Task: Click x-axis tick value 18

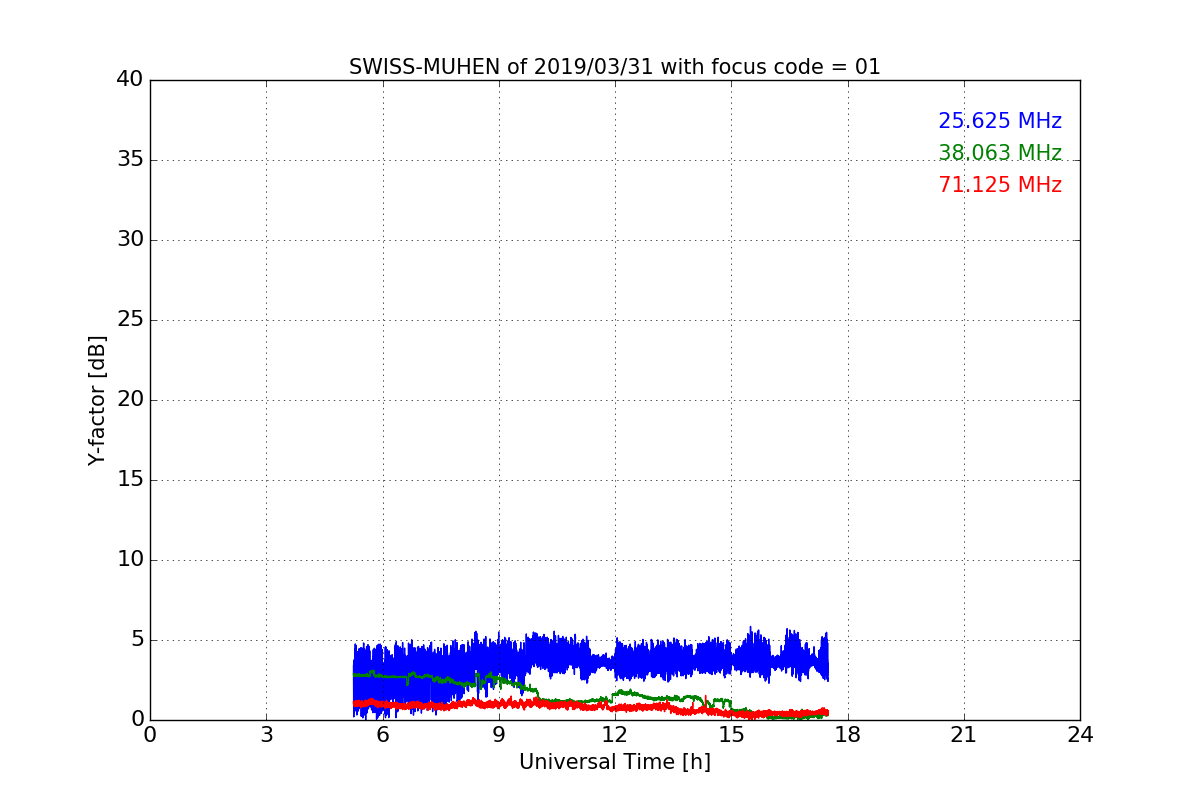Action: click(848, 735)
